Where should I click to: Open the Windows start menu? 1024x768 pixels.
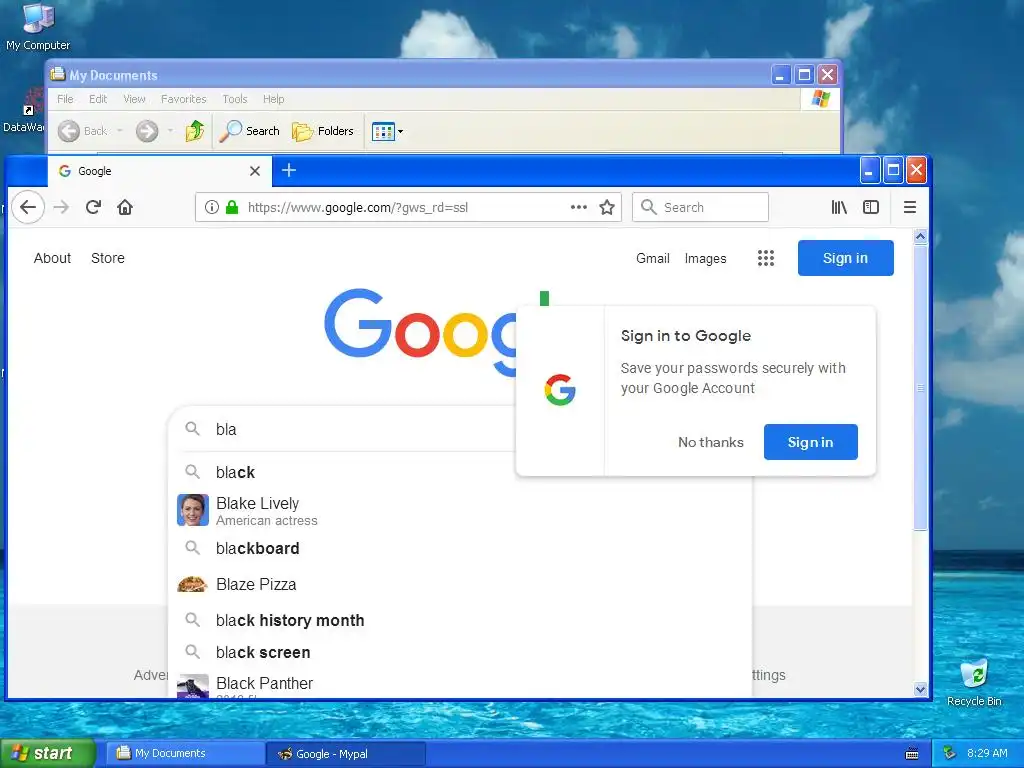coord(47,753)
